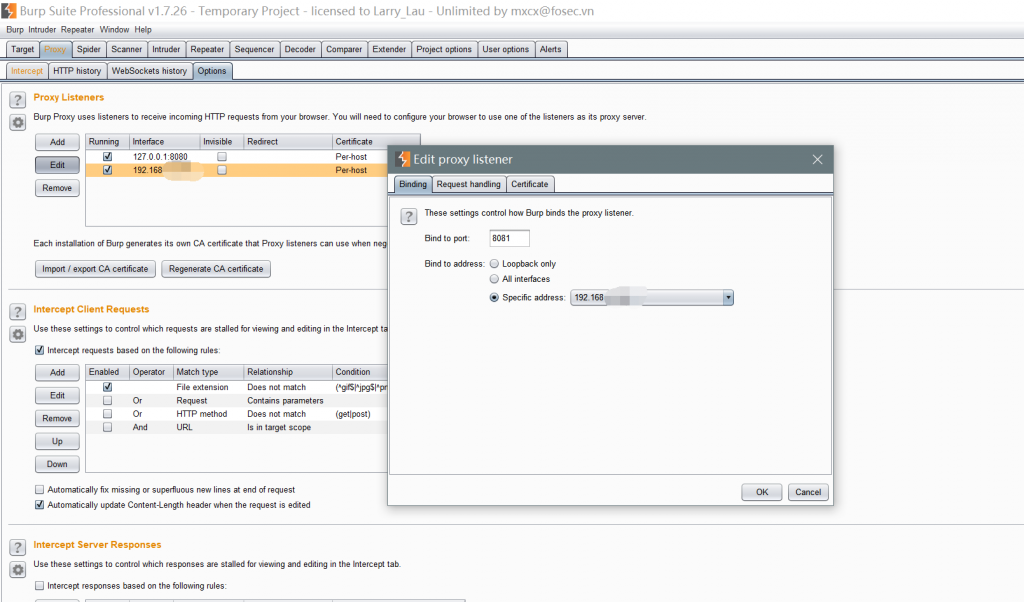Toggle automatically update Content-Length header
Image resolution: width=1024 pixels, height=602 pixels.
coord(39,505)
